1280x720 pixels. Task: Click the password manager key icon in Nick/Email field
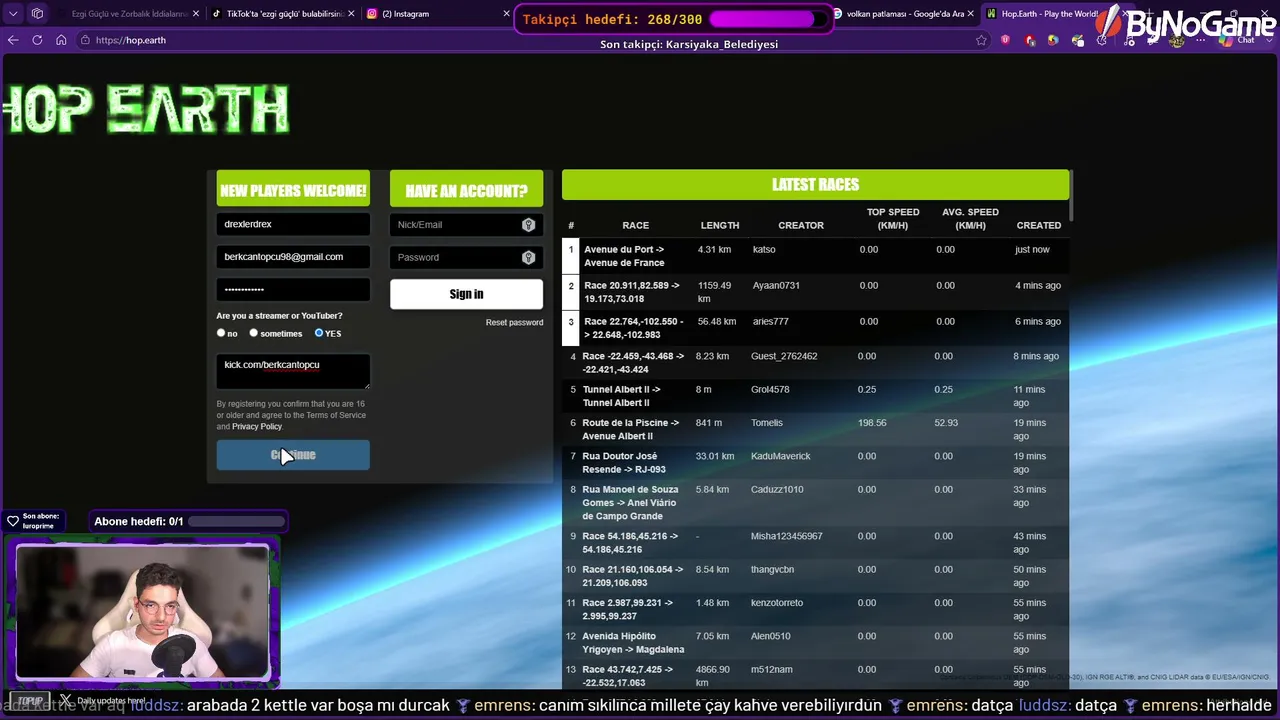[528, 225]
